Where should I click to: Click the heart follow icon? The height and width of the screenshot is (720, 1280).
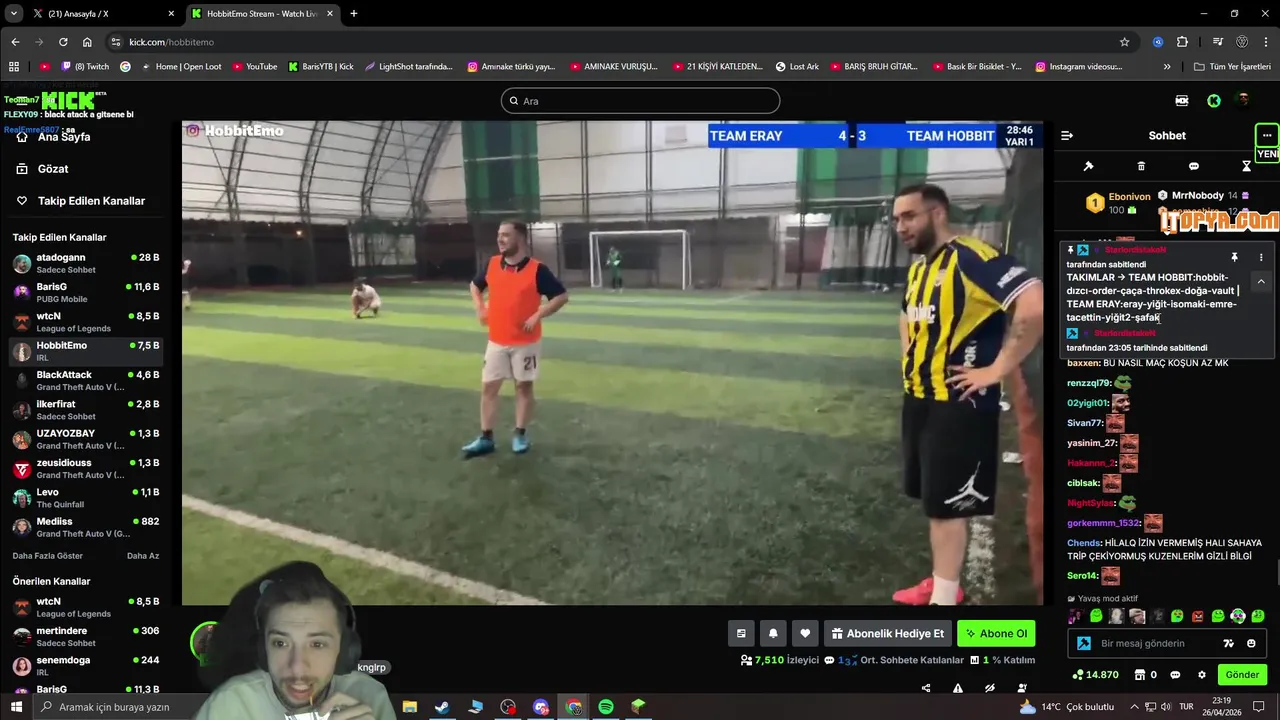coord(805,633)
